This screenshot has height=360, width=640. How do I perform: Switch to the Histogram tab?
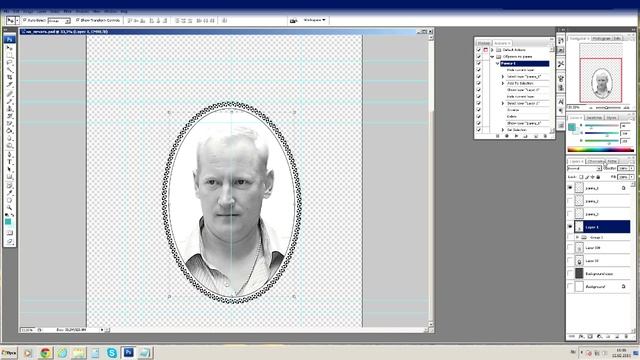(x=602, y=38)
